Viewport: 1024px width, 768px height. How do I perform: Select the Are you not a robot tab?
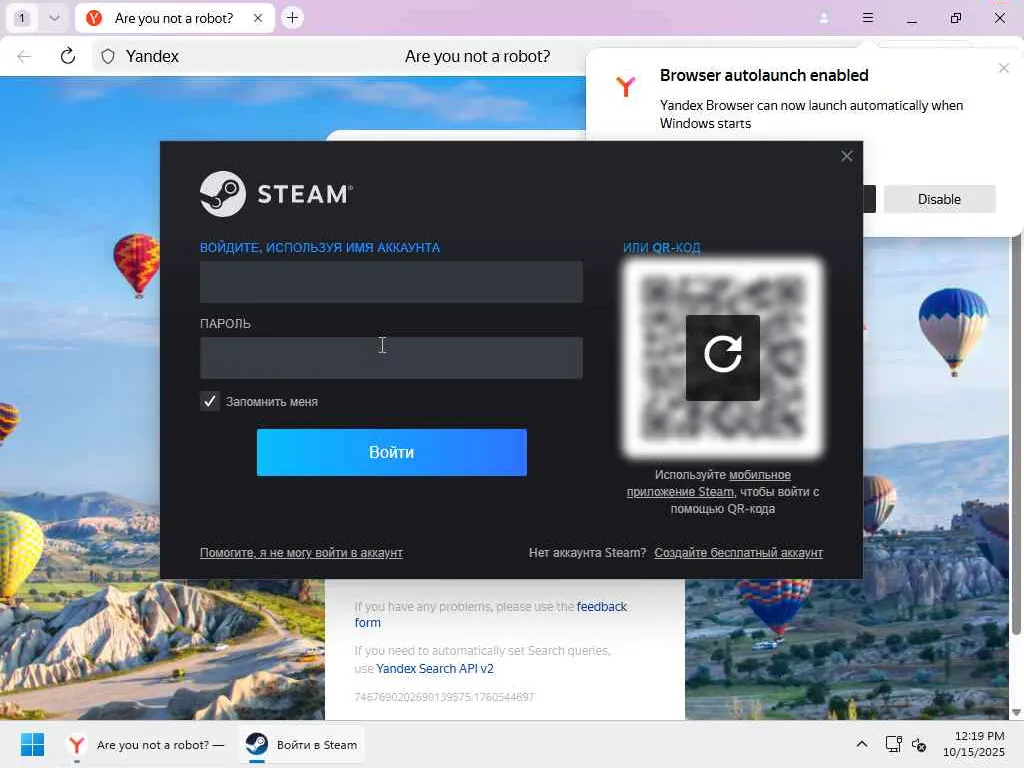coord(174,18)
